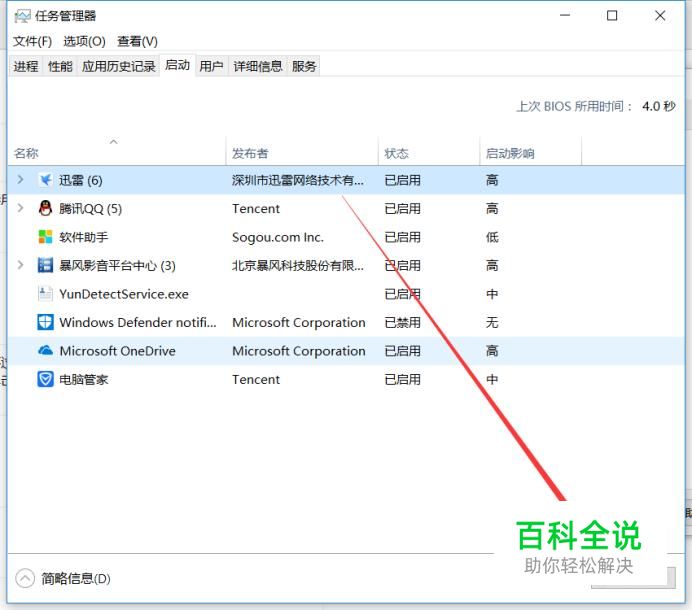Click the 简略信息(D) link
The width and height of the screenshot is (692, 610).
75,578
